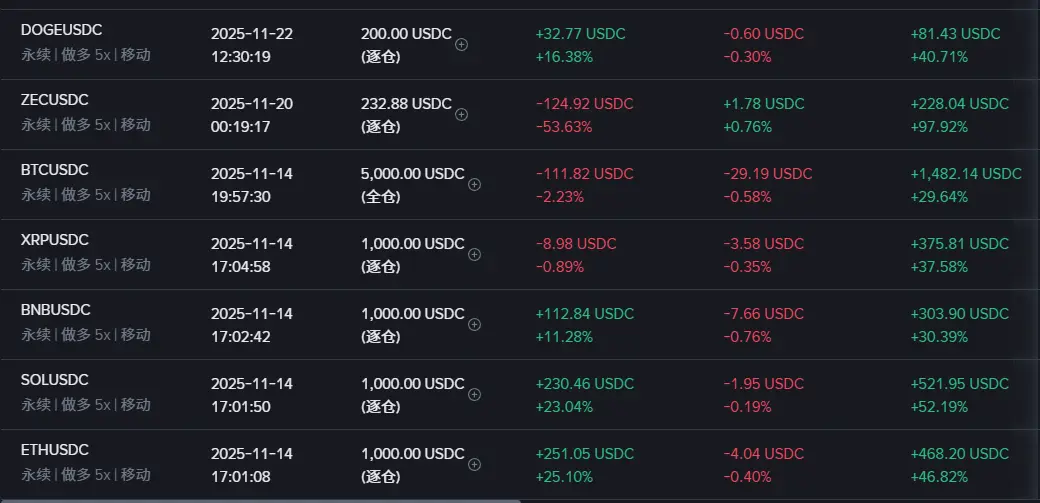
Task: Click the ZECUSDC loss value -124.92 USDC
Action: (x=584, y=103)
